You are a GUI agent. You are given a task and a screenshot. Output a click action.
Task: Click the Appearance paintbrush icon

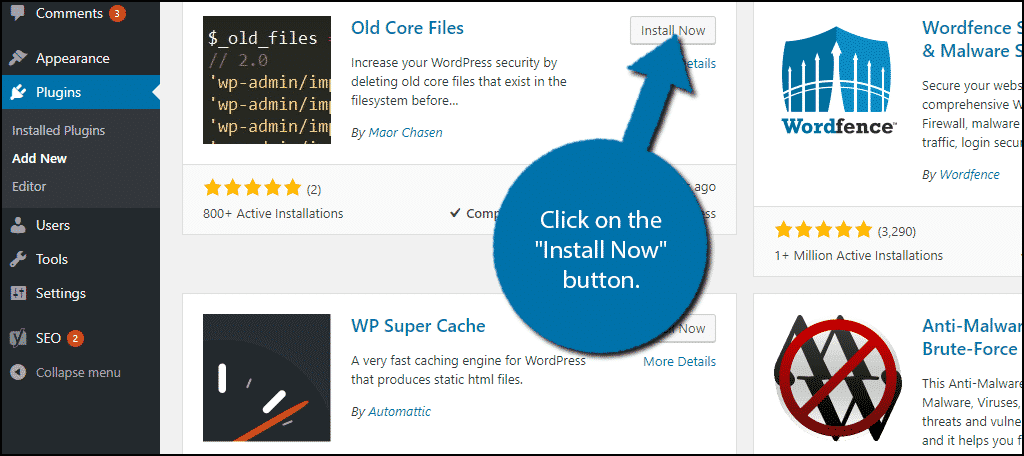18,58
